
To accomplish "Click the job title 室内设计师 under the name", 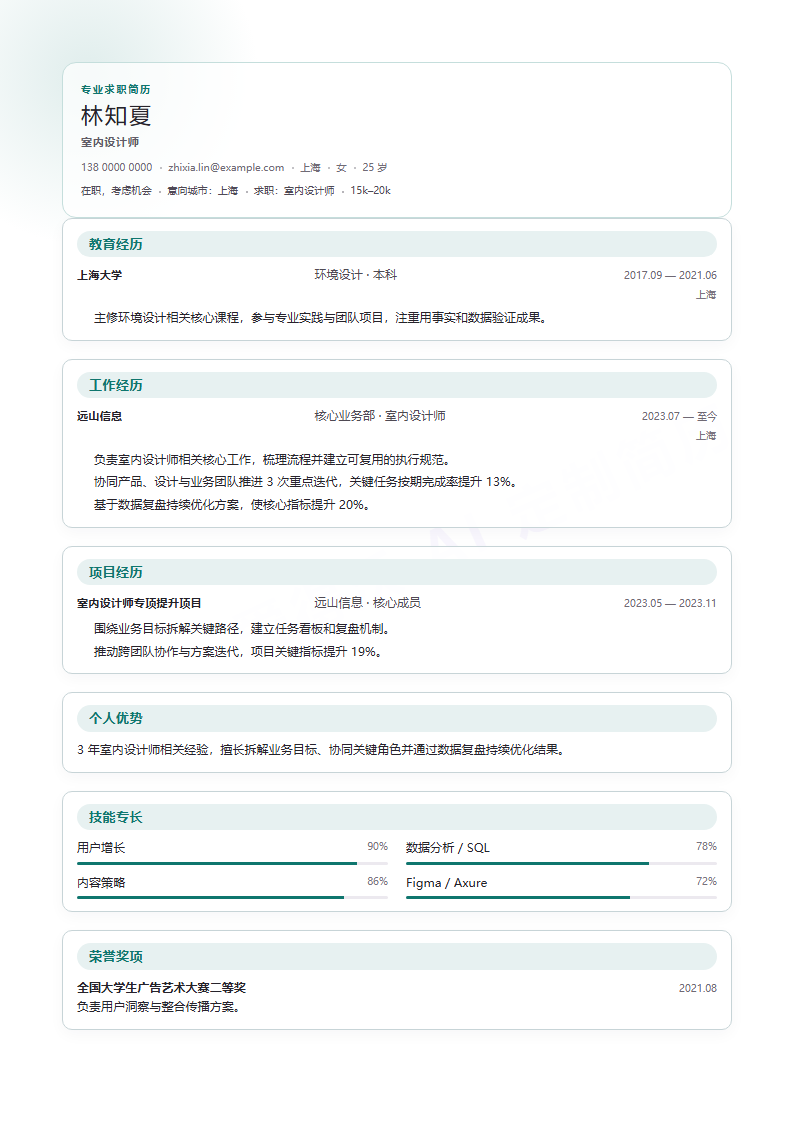I will (x=110, y=143).
